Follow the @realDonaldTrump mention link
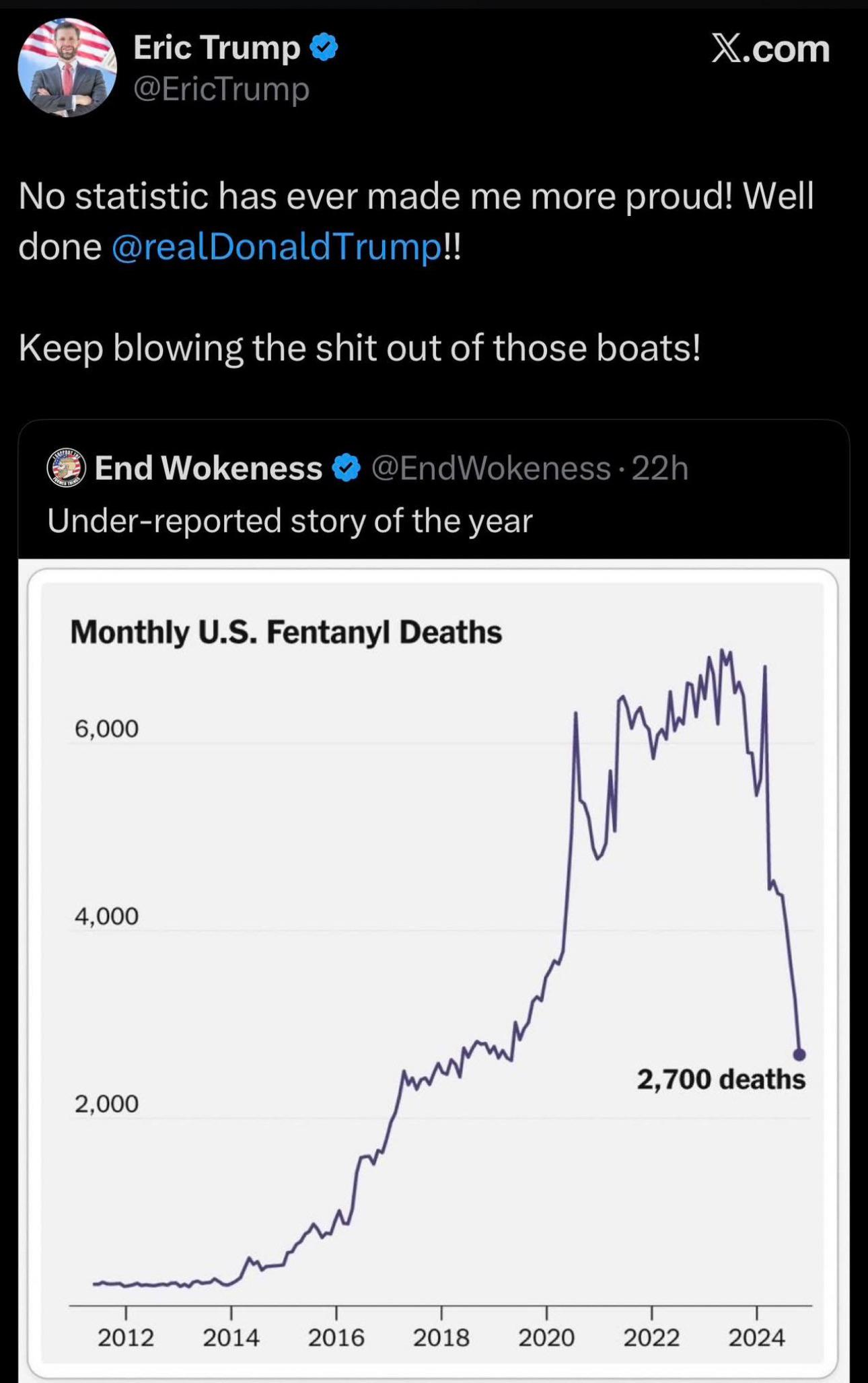The height and width of the screenshot is (1383, 868). pos(277,247)
